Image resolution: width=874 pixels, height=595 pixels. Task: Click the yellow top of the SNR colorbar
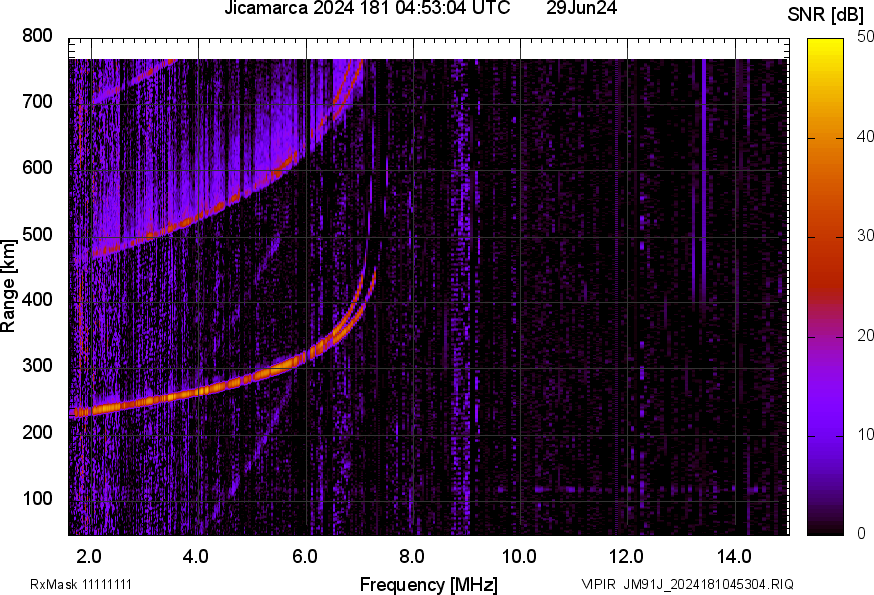click(x=825, y=42)
